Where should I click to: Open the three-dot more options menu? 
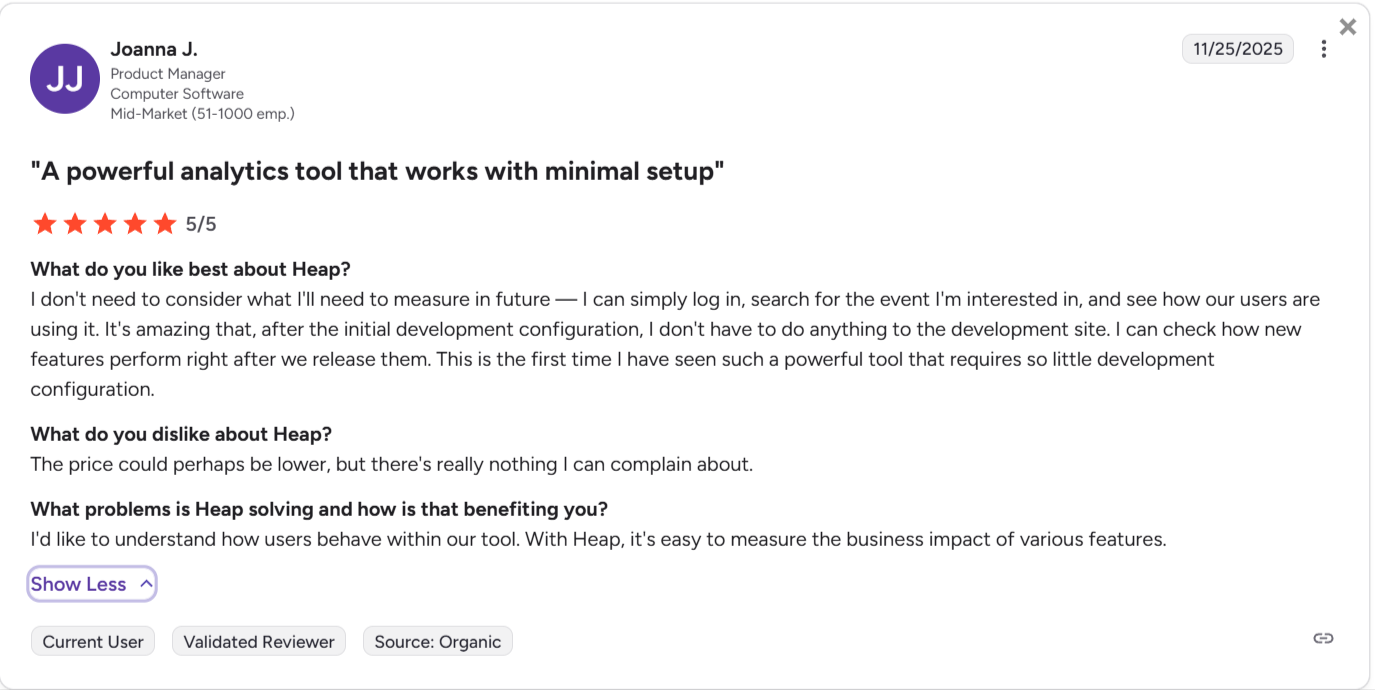pyautogui.click(x=1324, y=49)
